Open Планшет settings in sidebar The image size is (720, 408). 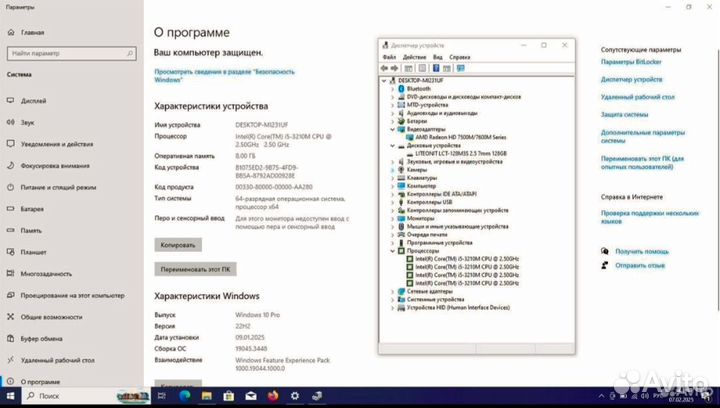coord(34,252)
